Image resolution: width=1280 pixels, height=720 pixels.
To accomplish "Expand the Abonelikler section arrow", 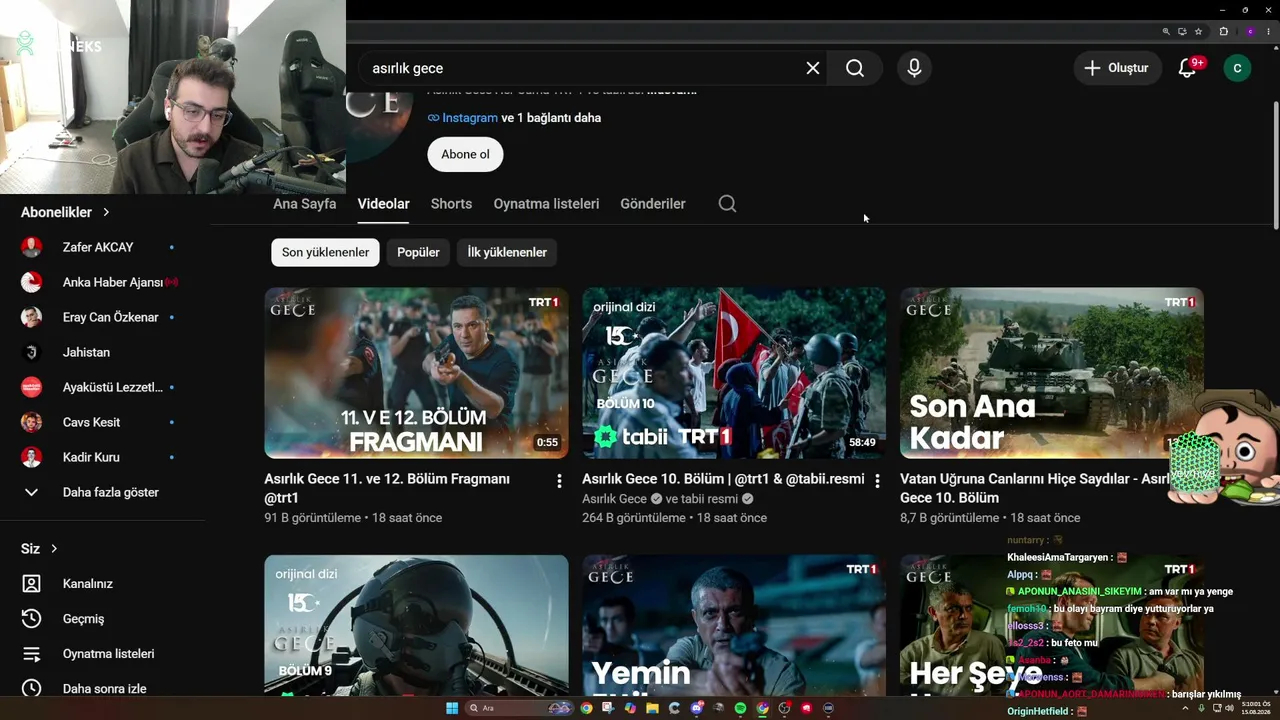I will coord(106,212).
